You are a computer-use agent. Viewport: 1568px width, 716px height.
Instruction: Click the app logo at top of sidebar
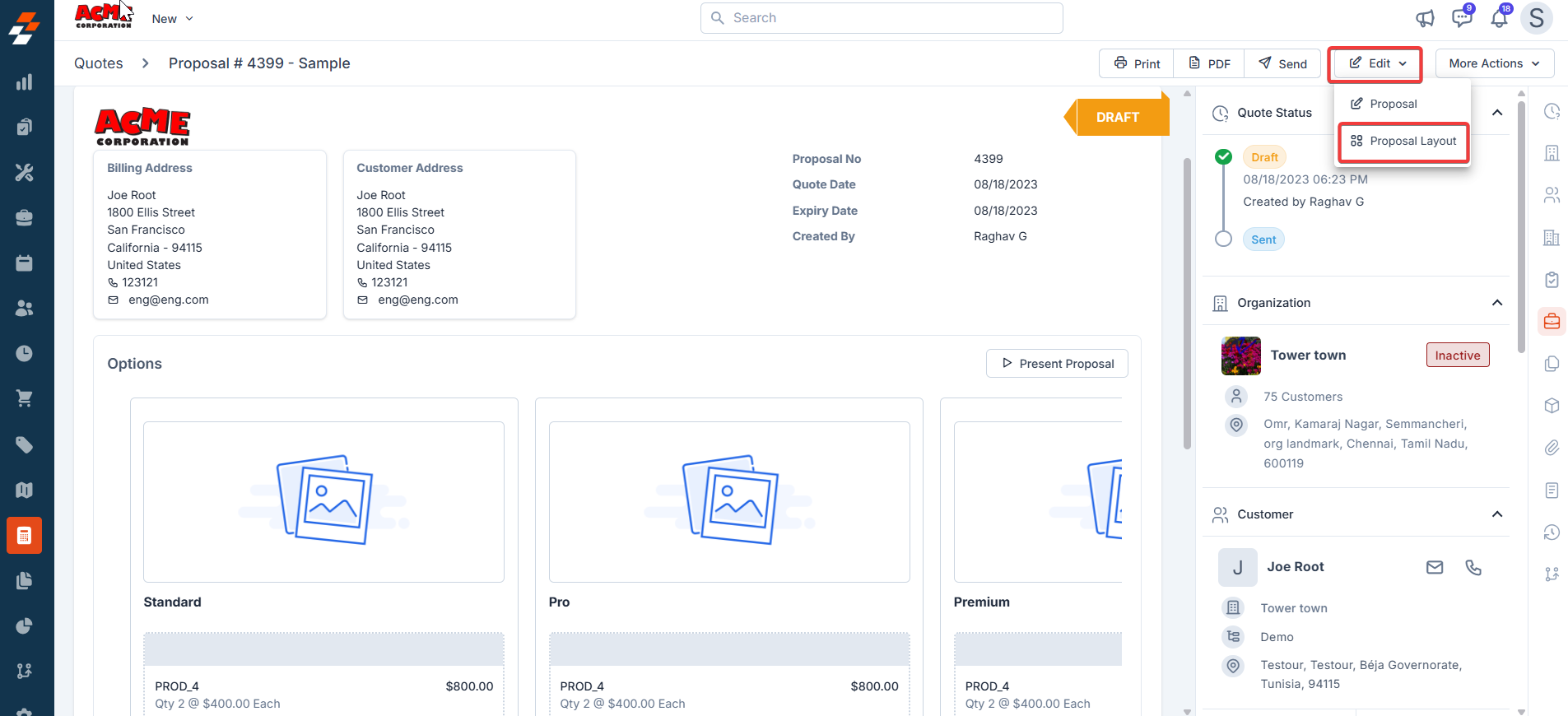25,28
